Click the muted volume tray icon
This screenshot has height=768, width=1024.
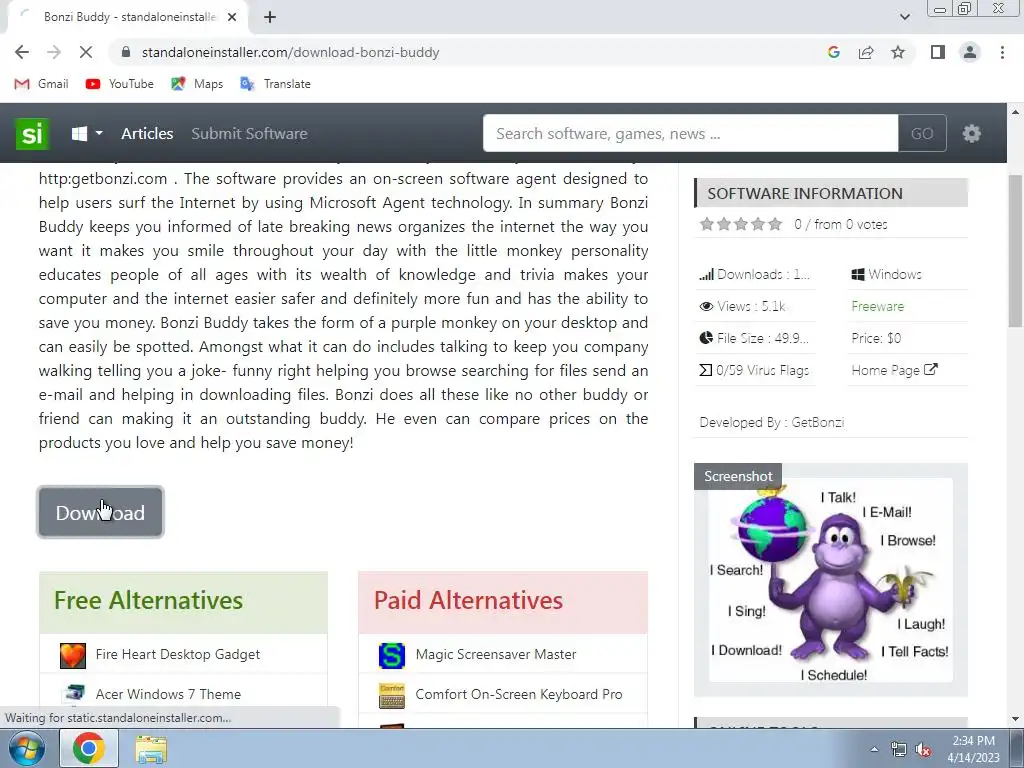pyautogui.click(x=923, y=750)
